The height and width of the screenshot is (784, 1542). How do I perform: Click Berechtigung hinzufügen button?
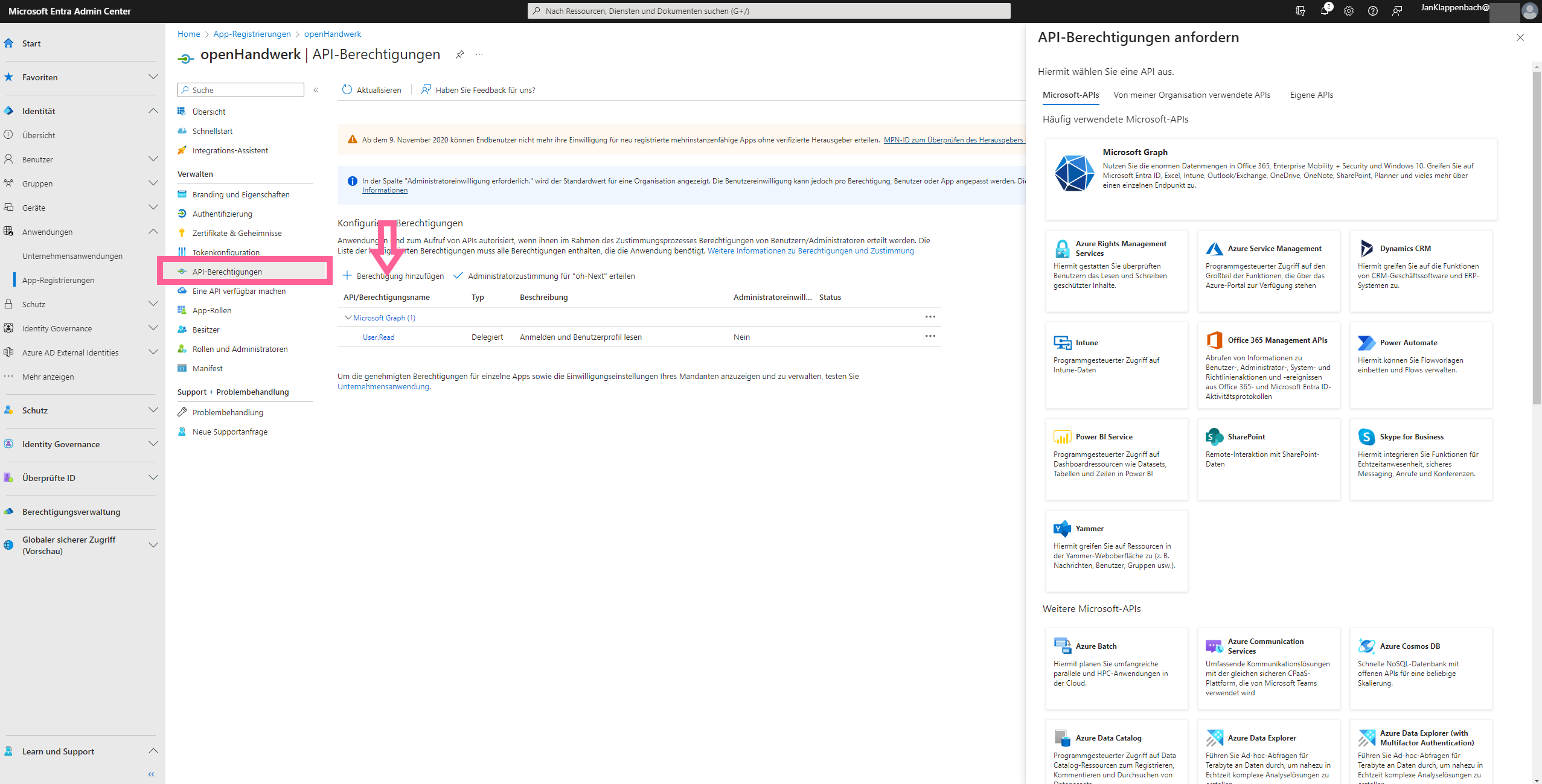click(394, 276)
